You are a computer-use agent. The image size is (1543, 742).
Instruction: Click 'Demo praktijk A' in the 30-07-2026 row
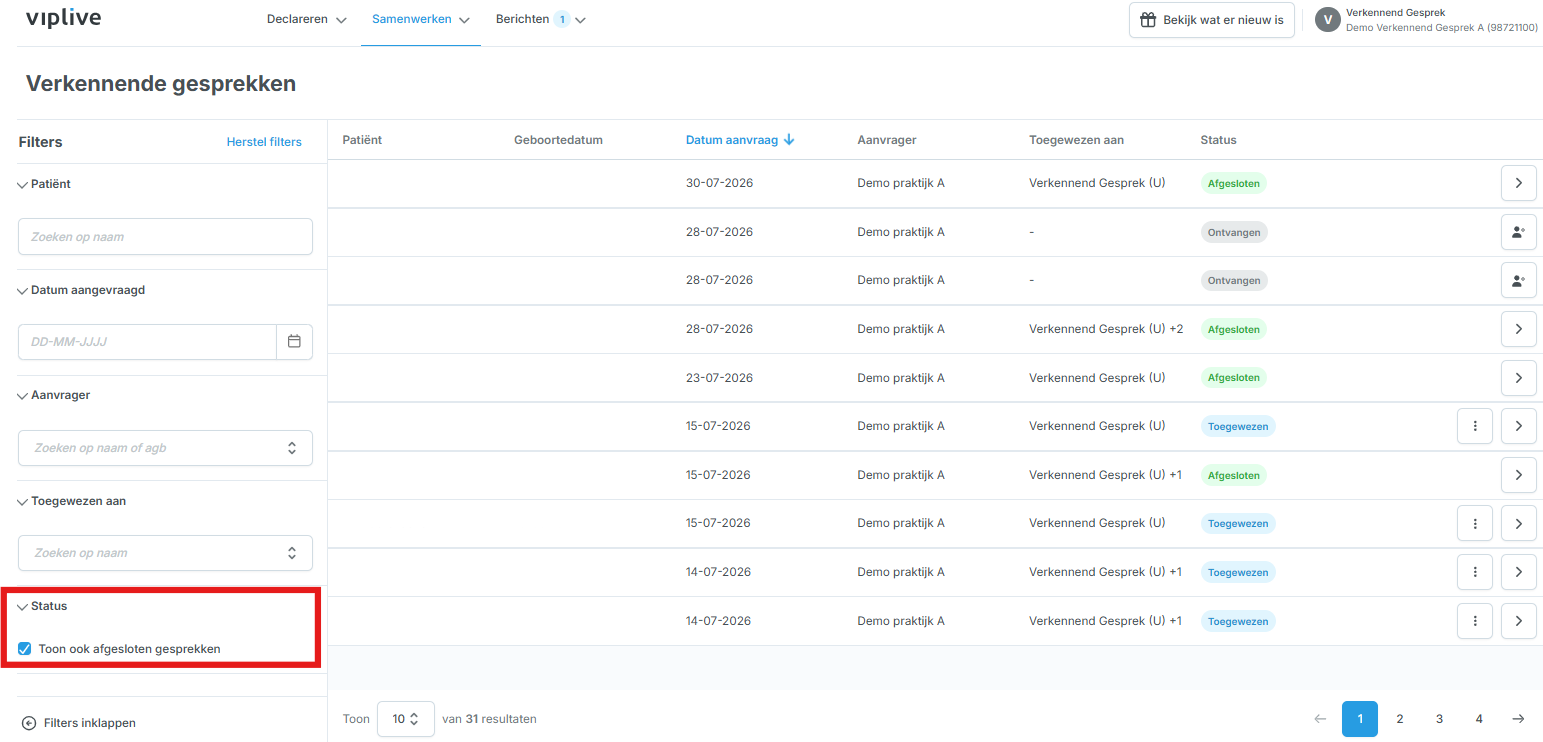[x=901, y=183]
